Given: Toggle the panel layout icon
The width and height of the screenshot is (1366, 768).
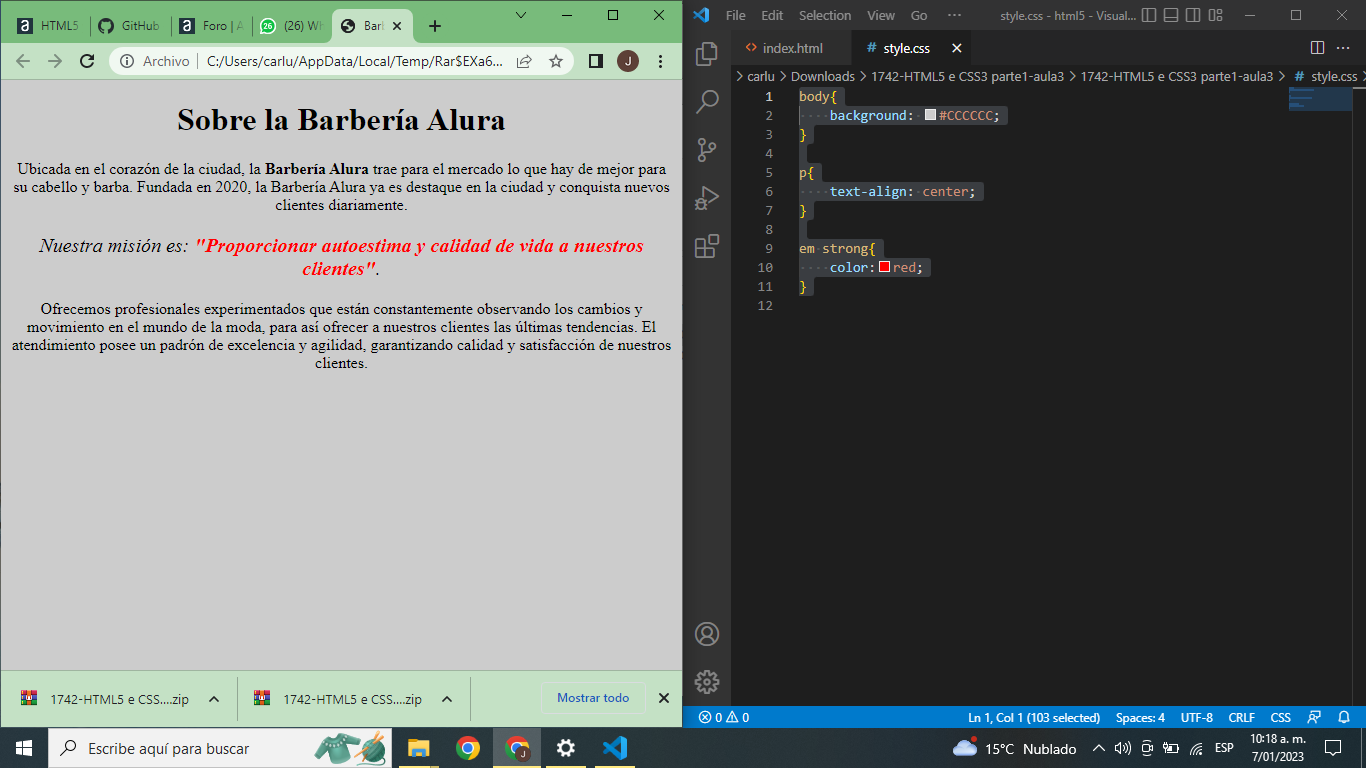Looking at the screenshot, I should 1171,15.
